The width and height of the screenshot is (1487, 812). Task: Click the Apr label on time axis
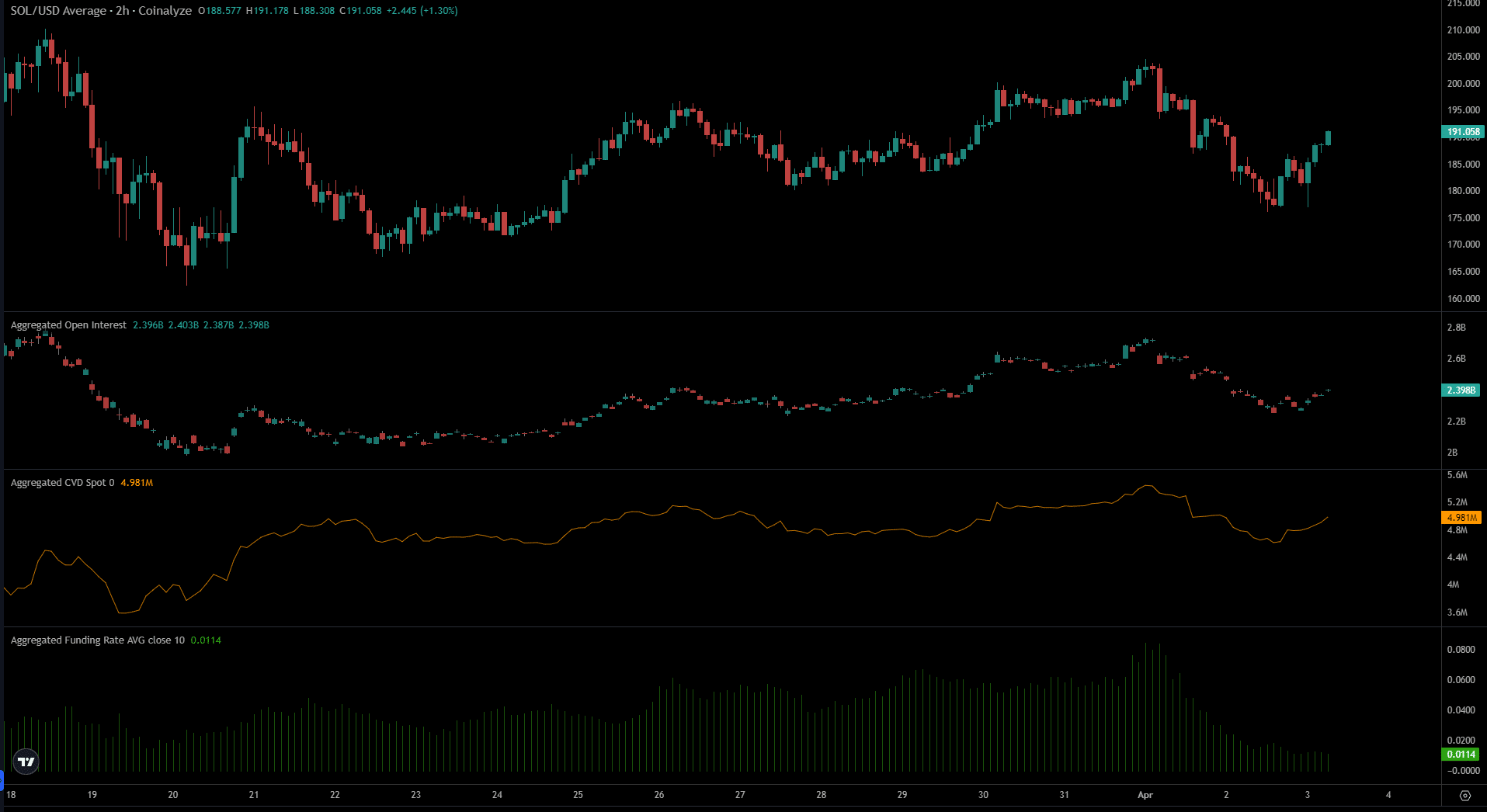tap(1145, 795)
